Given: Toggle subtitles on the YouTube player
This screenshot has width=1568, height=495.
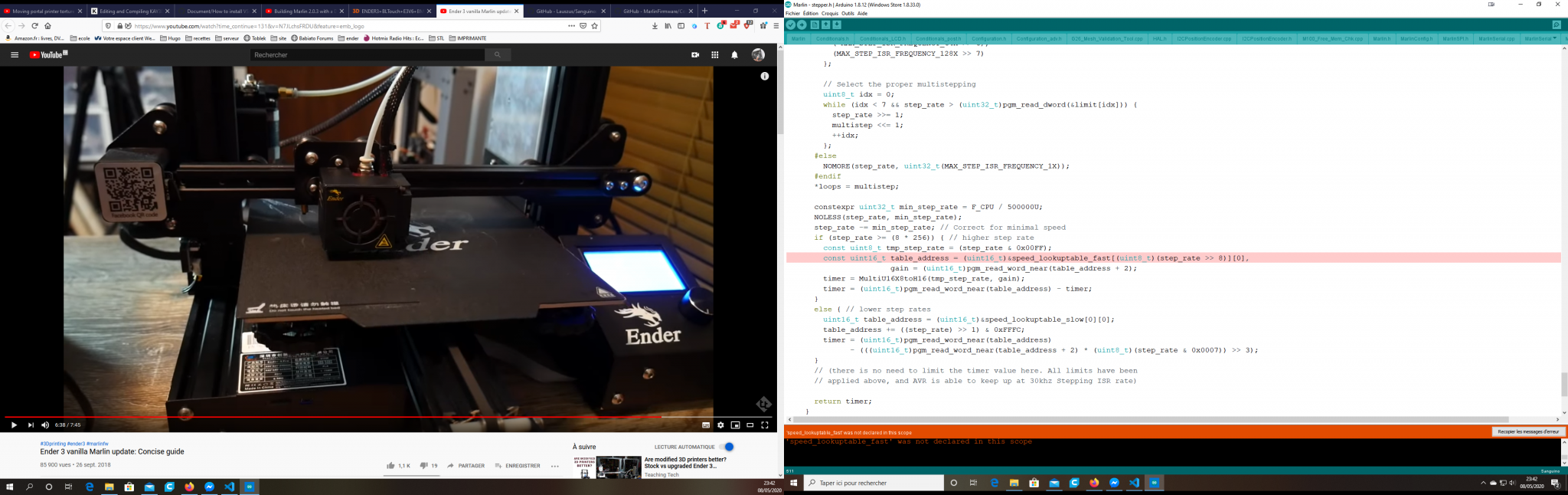Looking at the screenshot, I should 706,425.
